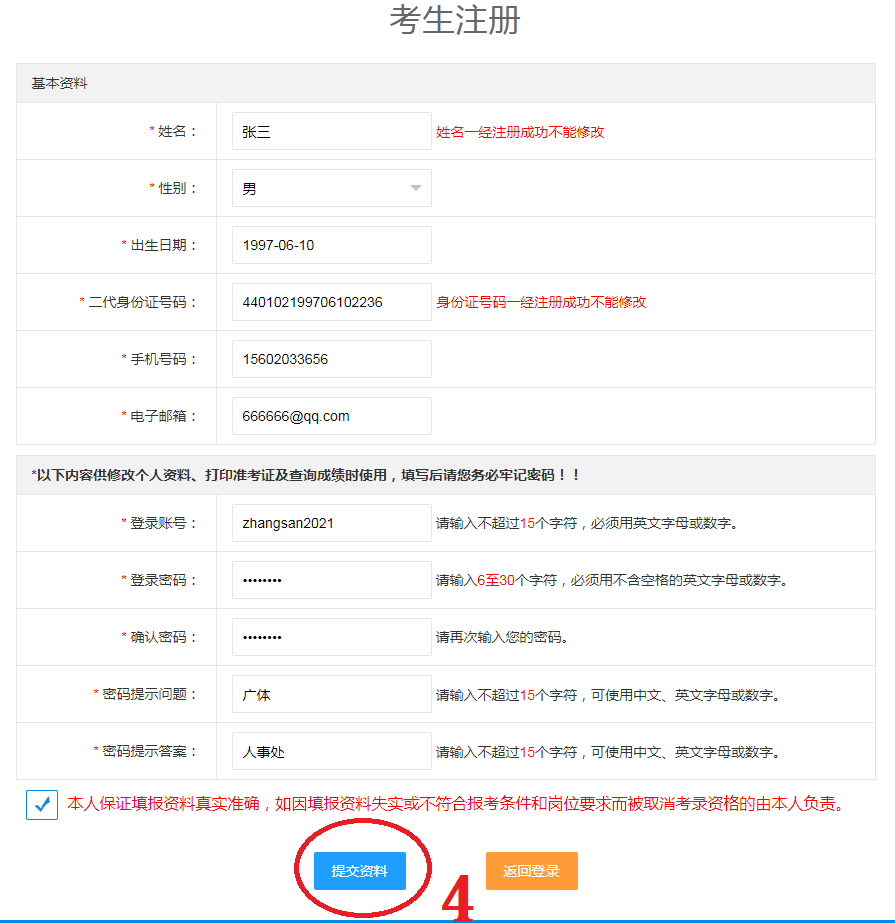Screen dimensions: 895x923
Task: Click the gender dropdown arrow icon
Action: (x=415, y=188)
